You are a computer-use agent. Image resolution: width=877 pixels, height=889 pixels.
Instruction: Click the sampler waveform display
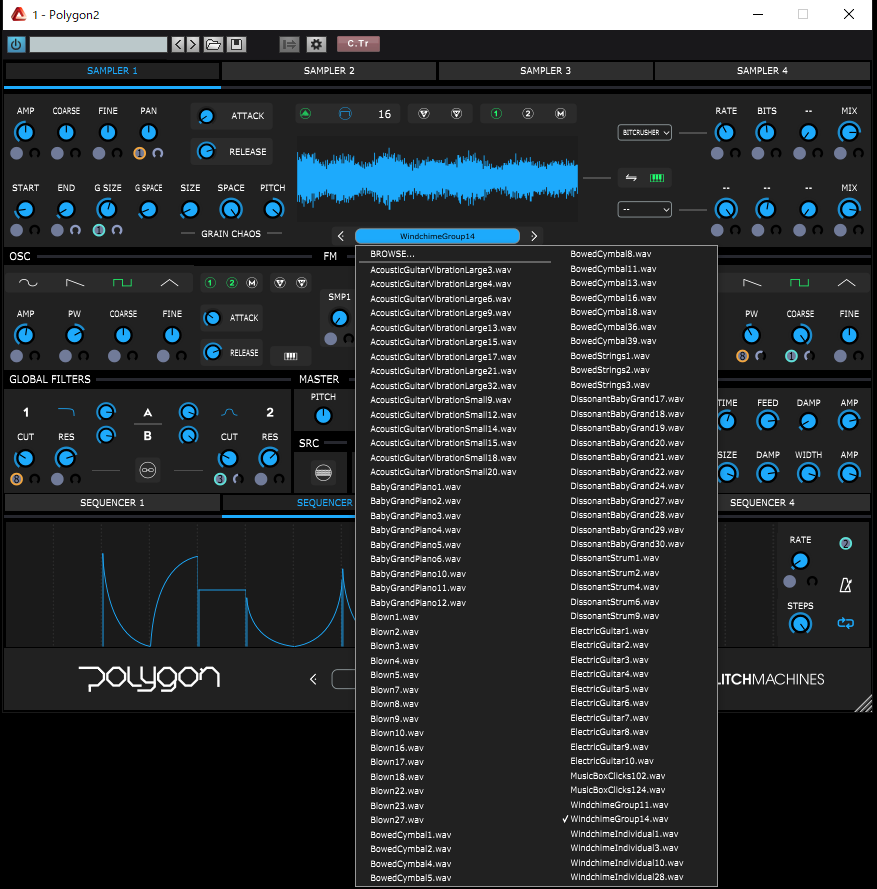(437, 178)
